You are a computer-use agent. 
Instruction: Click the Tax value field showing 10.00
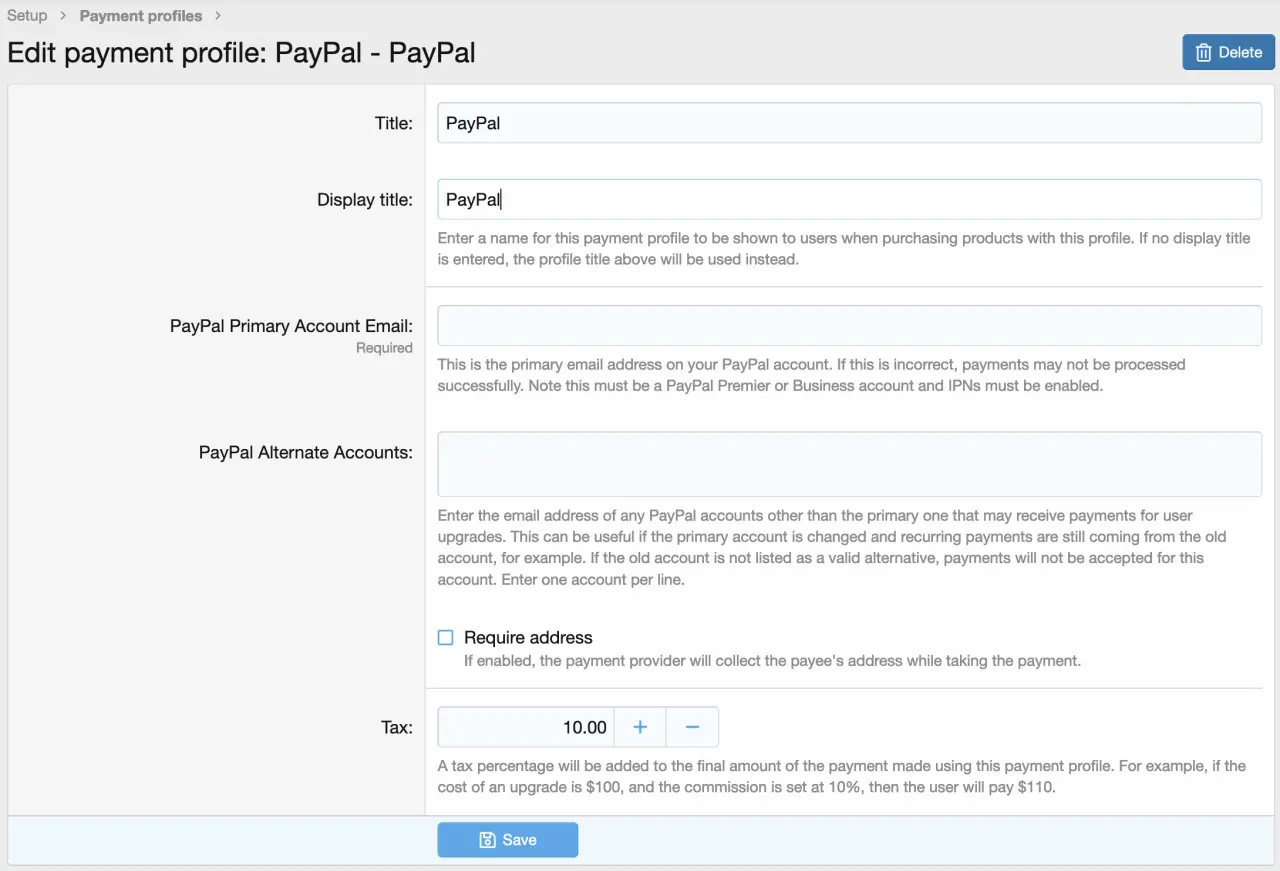coord(526,727)
